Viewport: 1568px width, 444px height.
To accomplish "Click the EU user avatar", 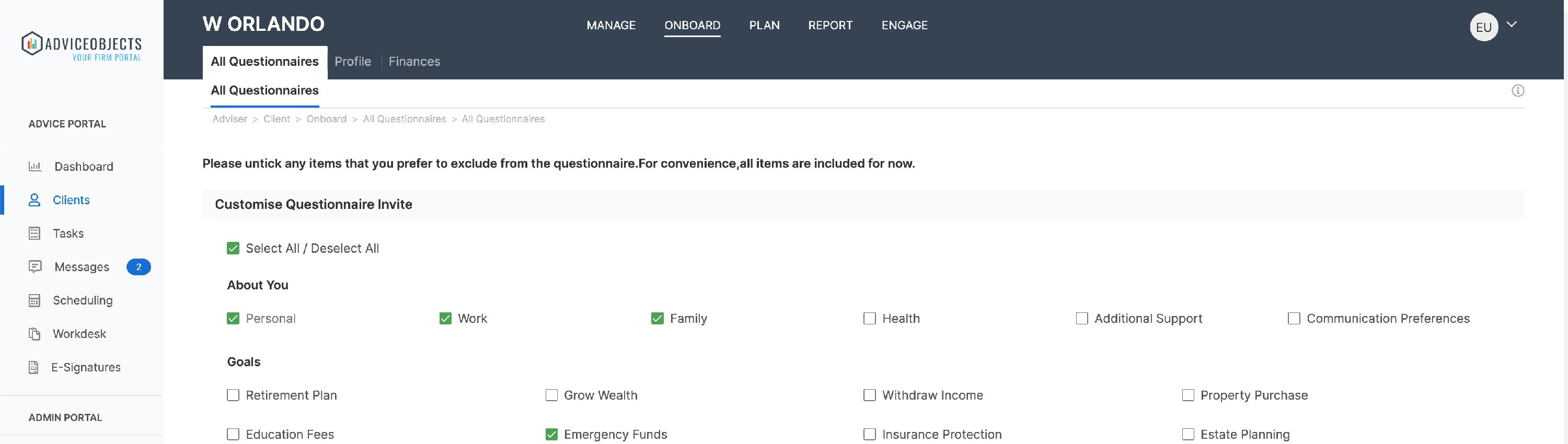I will click(x=1483, y=27).
